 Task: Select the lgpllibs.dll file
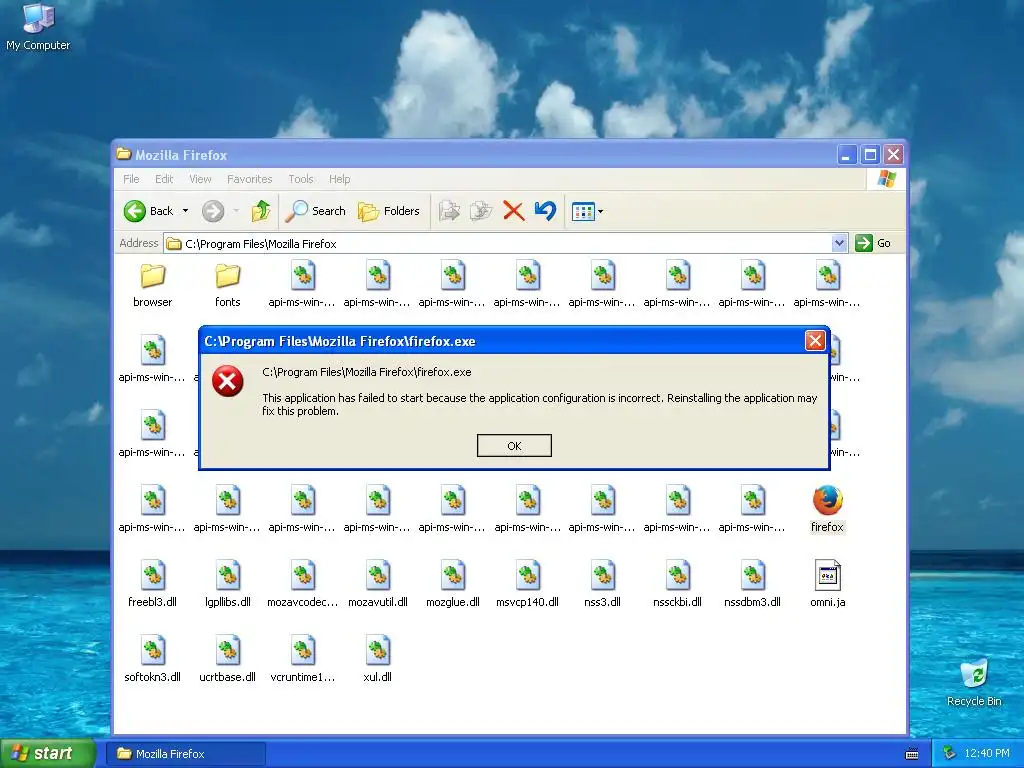[227, 584]
